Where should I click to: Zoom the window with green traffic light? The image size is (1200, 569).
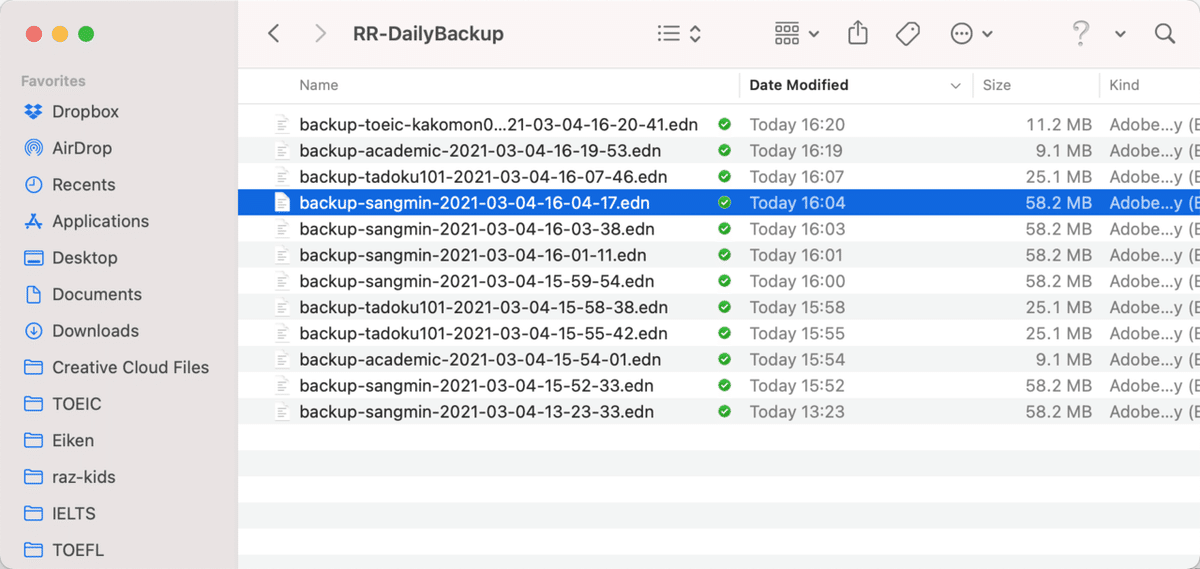[x=86, y=34]
